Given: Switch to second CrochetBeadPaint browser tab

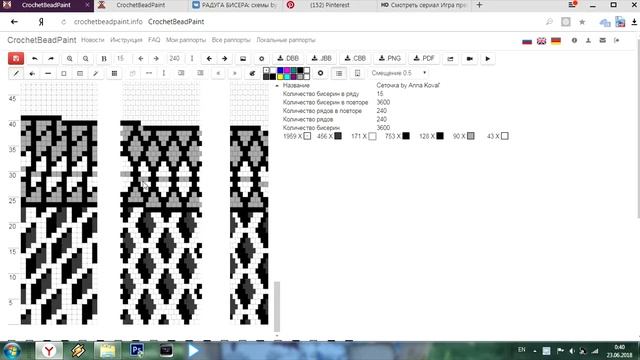Looking at the screenshot, I should tap(141, 5).
